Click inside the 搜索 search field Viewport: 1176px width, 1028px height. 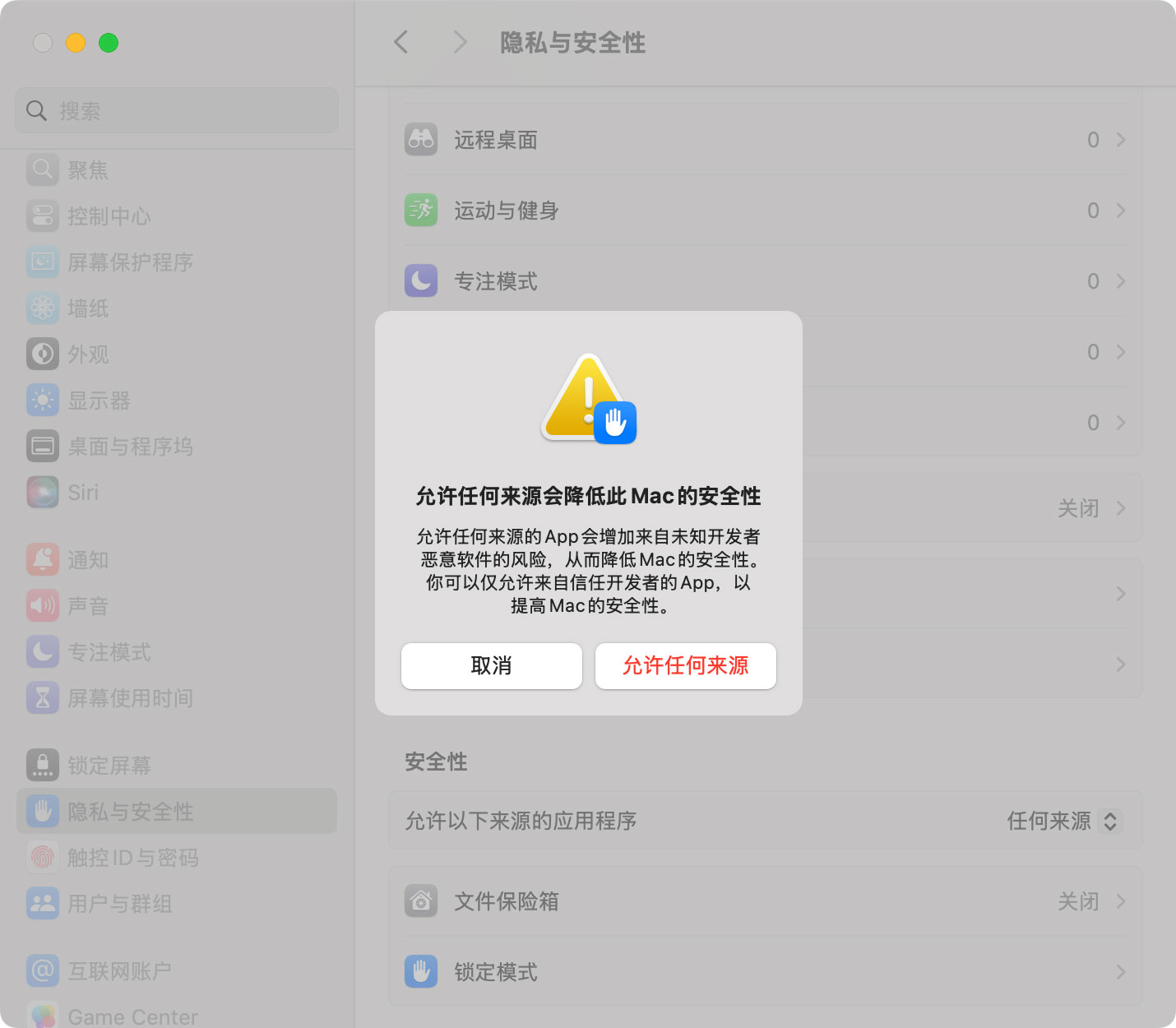(176, 110)
